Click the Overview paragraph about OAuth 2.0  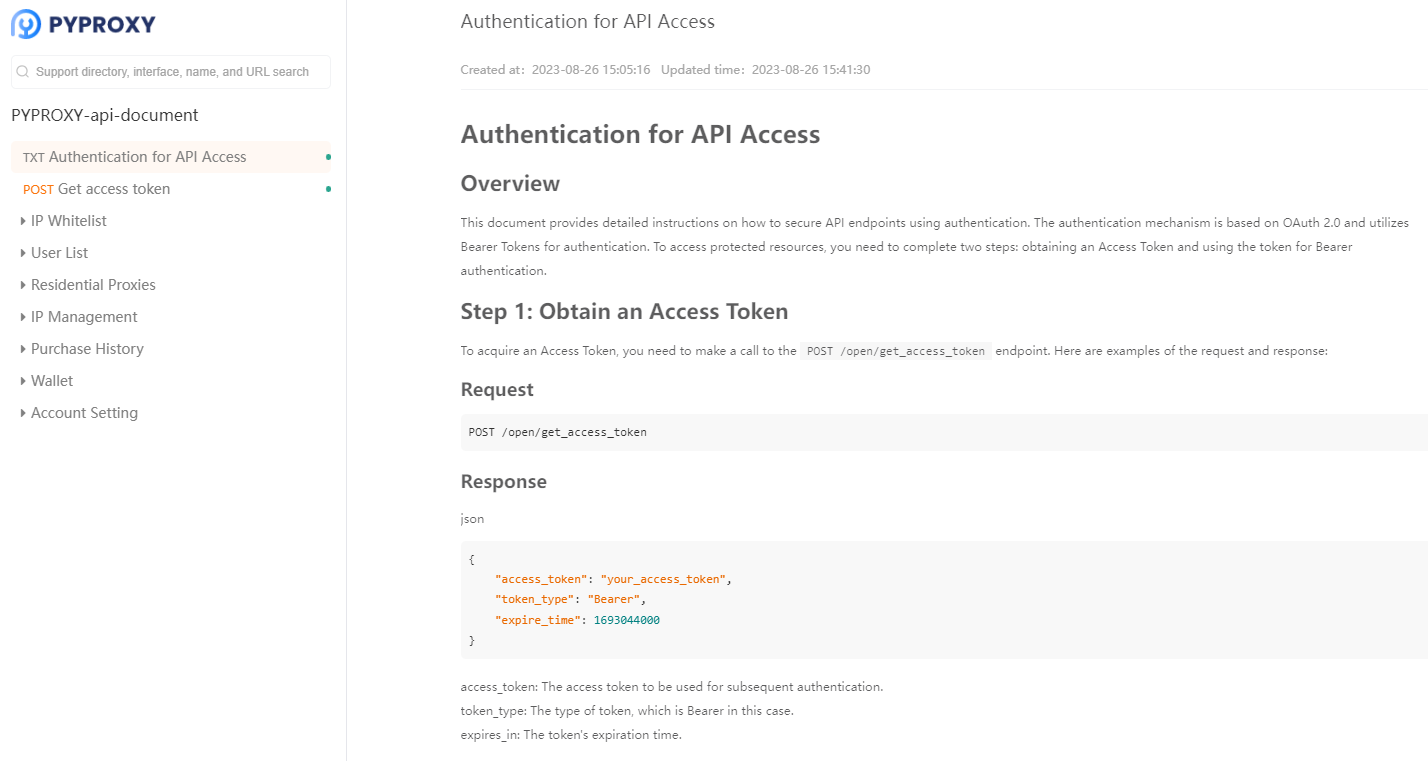coord(935,246)
